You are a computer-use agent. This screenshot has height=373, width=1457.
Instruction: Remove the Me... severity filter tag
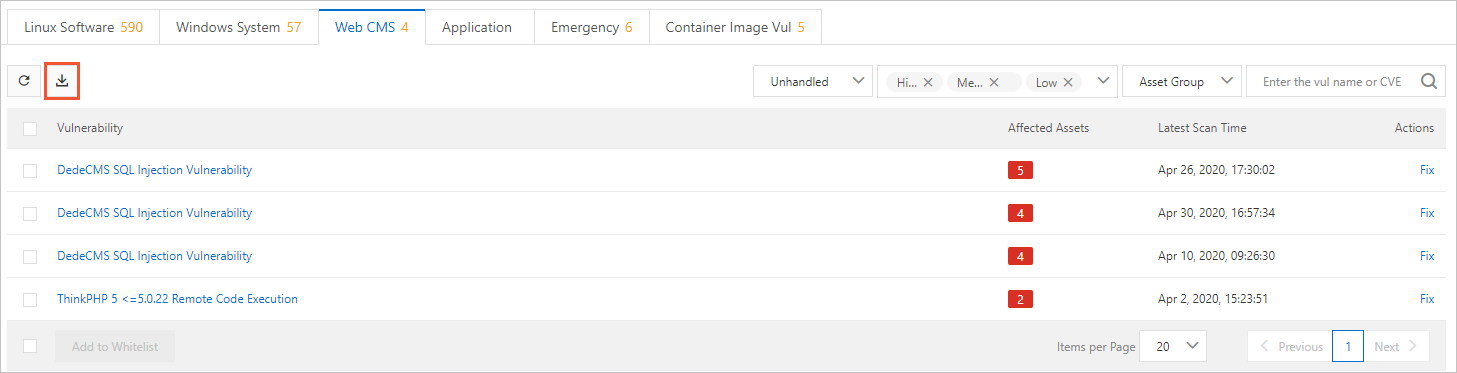pos(993,83)
